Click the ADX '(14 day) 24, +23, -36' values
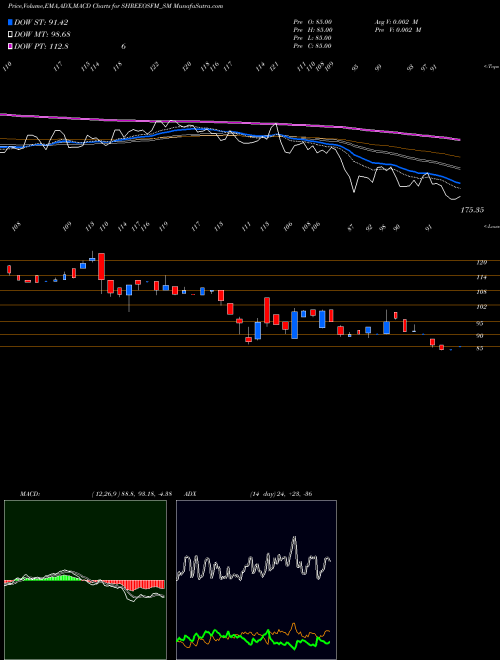 (x=281, y=494)
